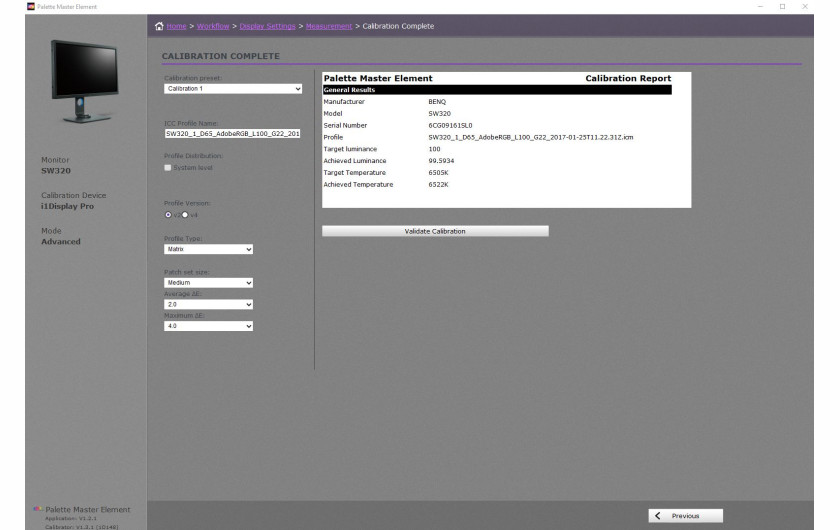
Task: Go to the Workflow breadcrumb link
Action: click(213, 26)
